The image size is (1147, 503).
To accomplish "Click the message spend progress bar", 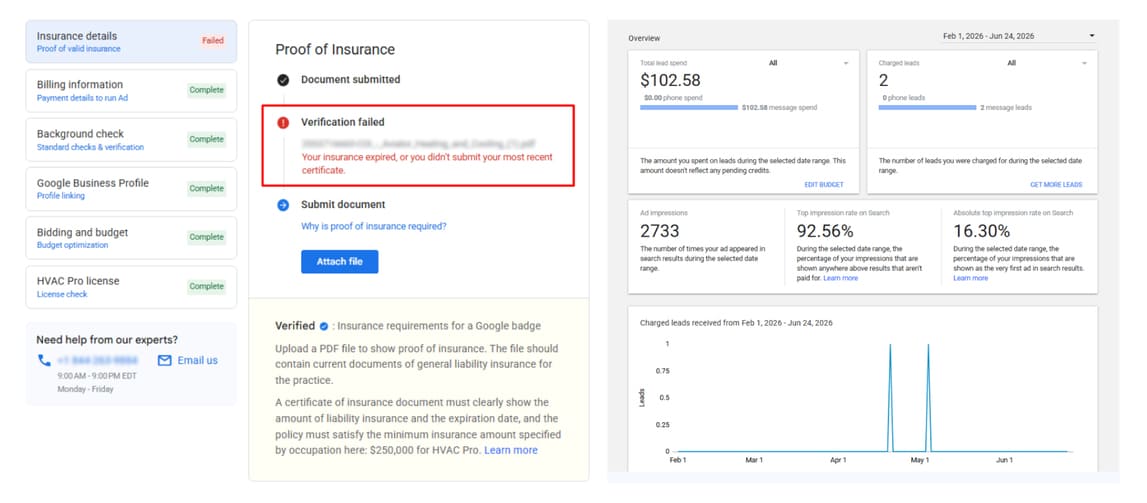I will point(689,107).
